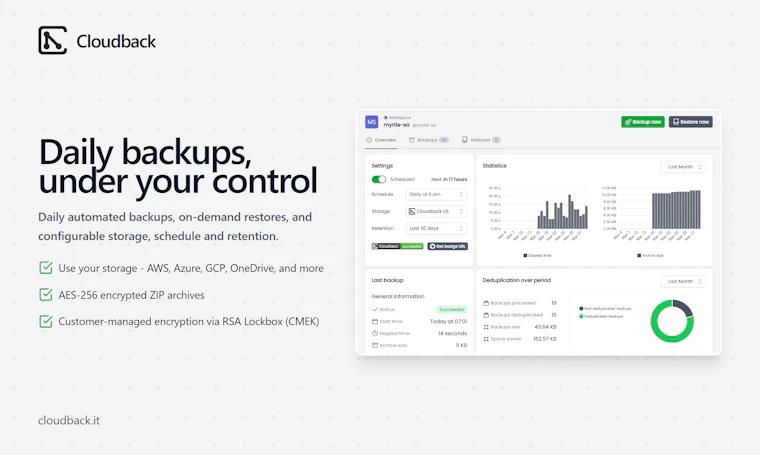Image resolution: width=760 pixels, height=455 pixels.
Task: Click the checkmark icon beside Status
Action: pos(375,309)
